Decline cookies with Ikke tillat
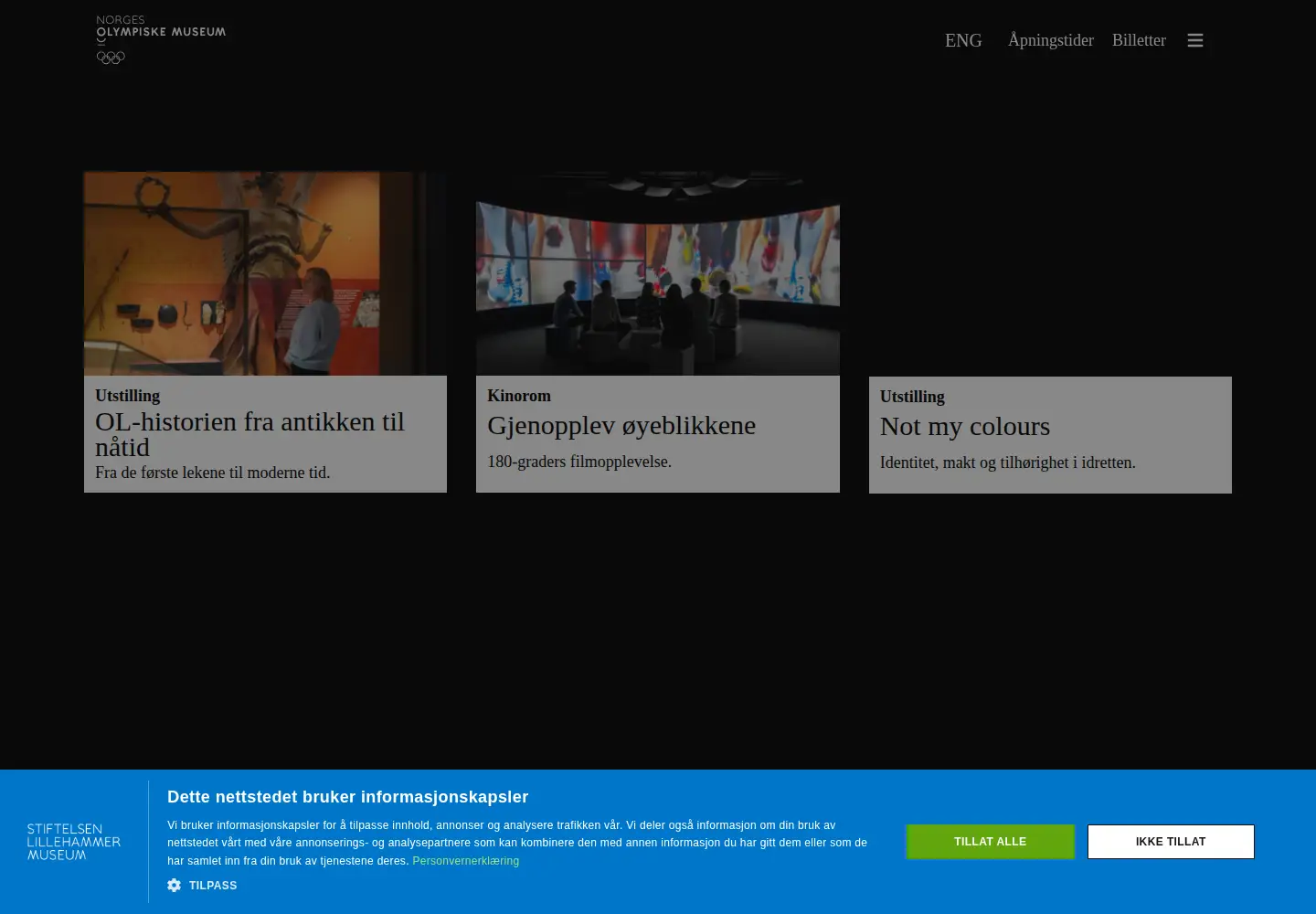The width and height of the screenshot is (1316, 914). pos(1171,842)
